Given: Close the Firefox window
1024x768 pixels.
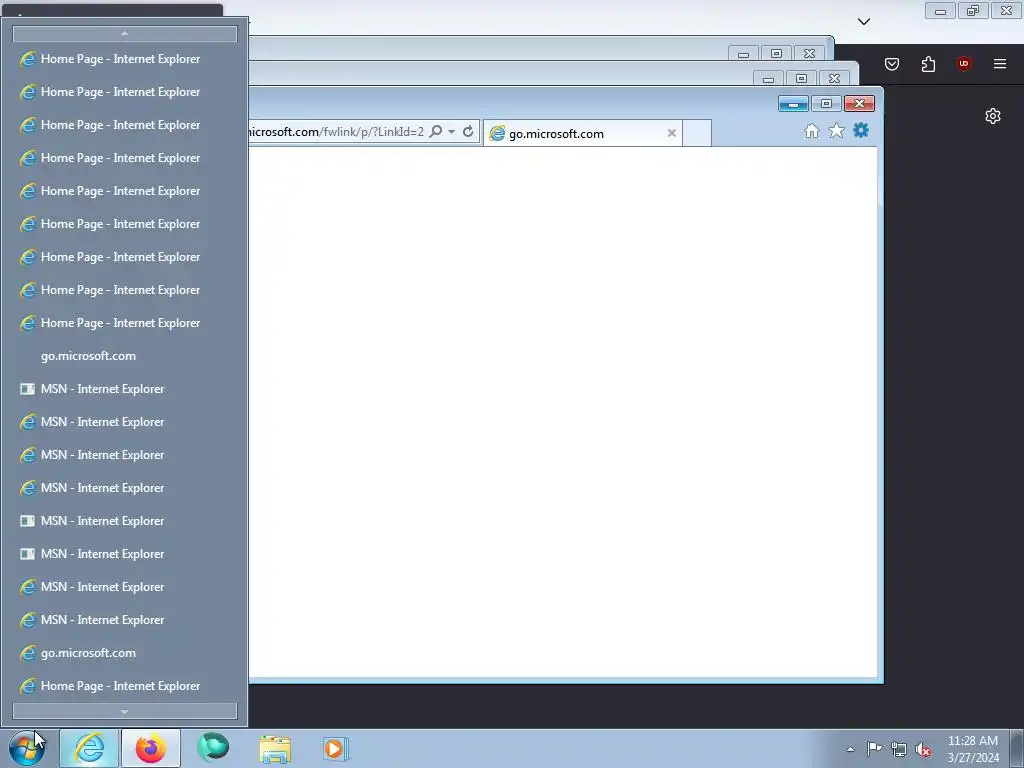Looking at the screenshot, I should [1006, 11].
